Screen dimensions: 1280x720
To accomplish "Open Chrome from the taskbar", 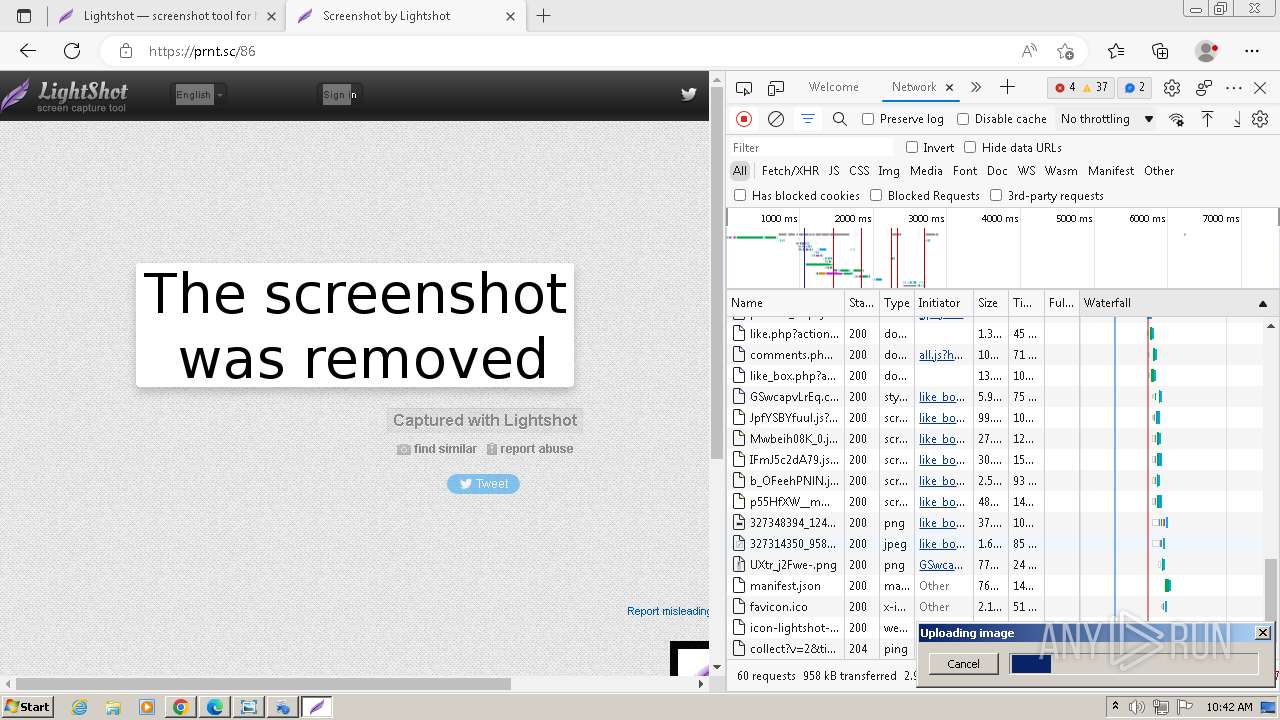I will click(180, 707).
